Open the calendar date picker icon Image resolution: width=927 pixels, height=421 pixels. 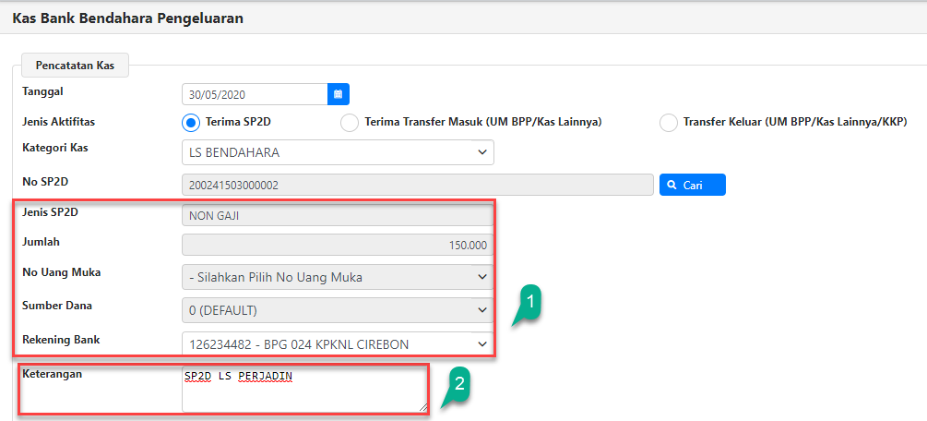point(338,93)
